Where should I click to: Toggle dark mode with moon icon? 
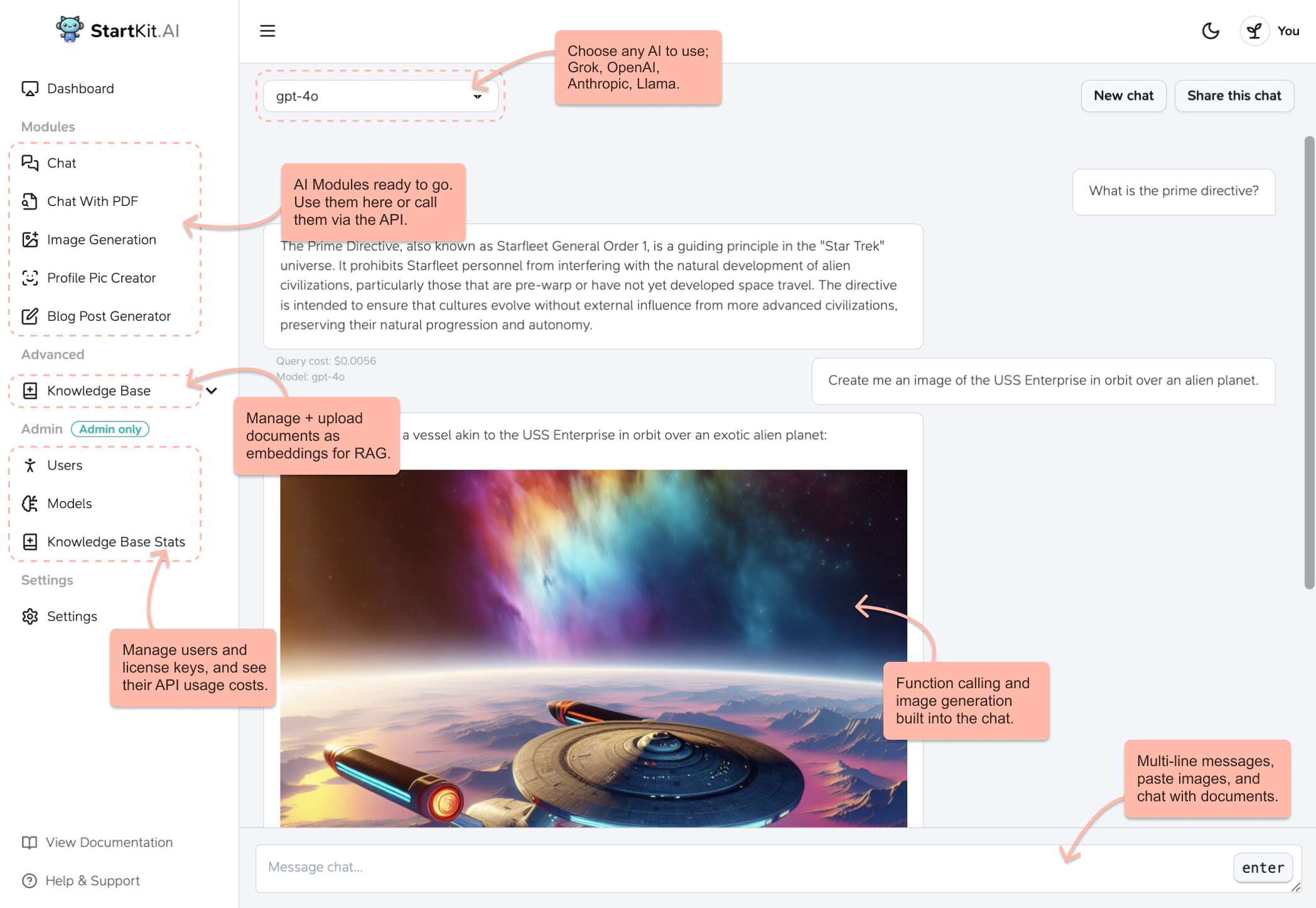1211,31
